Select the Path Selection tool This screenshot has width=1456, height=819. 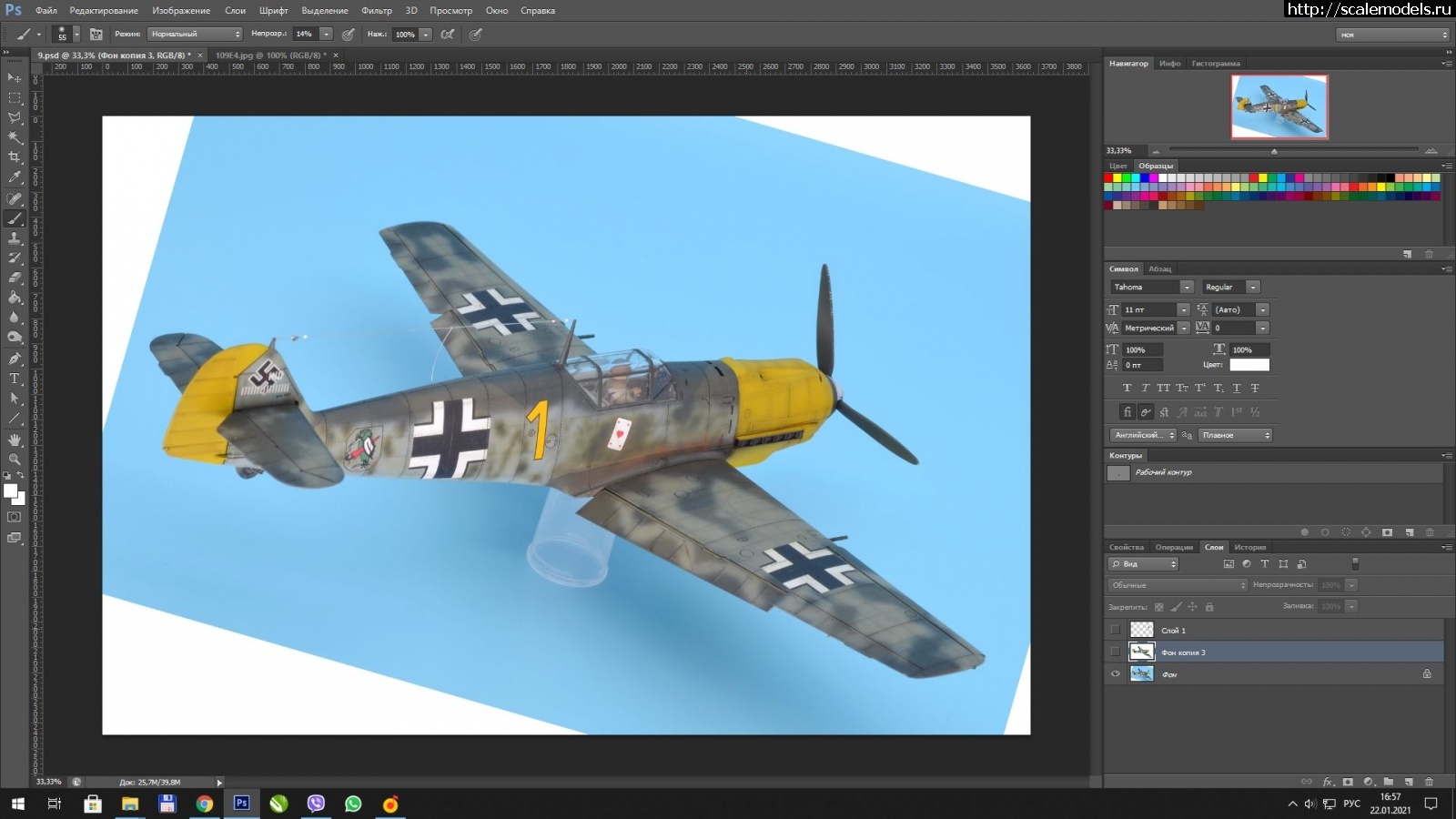(15, 399)
